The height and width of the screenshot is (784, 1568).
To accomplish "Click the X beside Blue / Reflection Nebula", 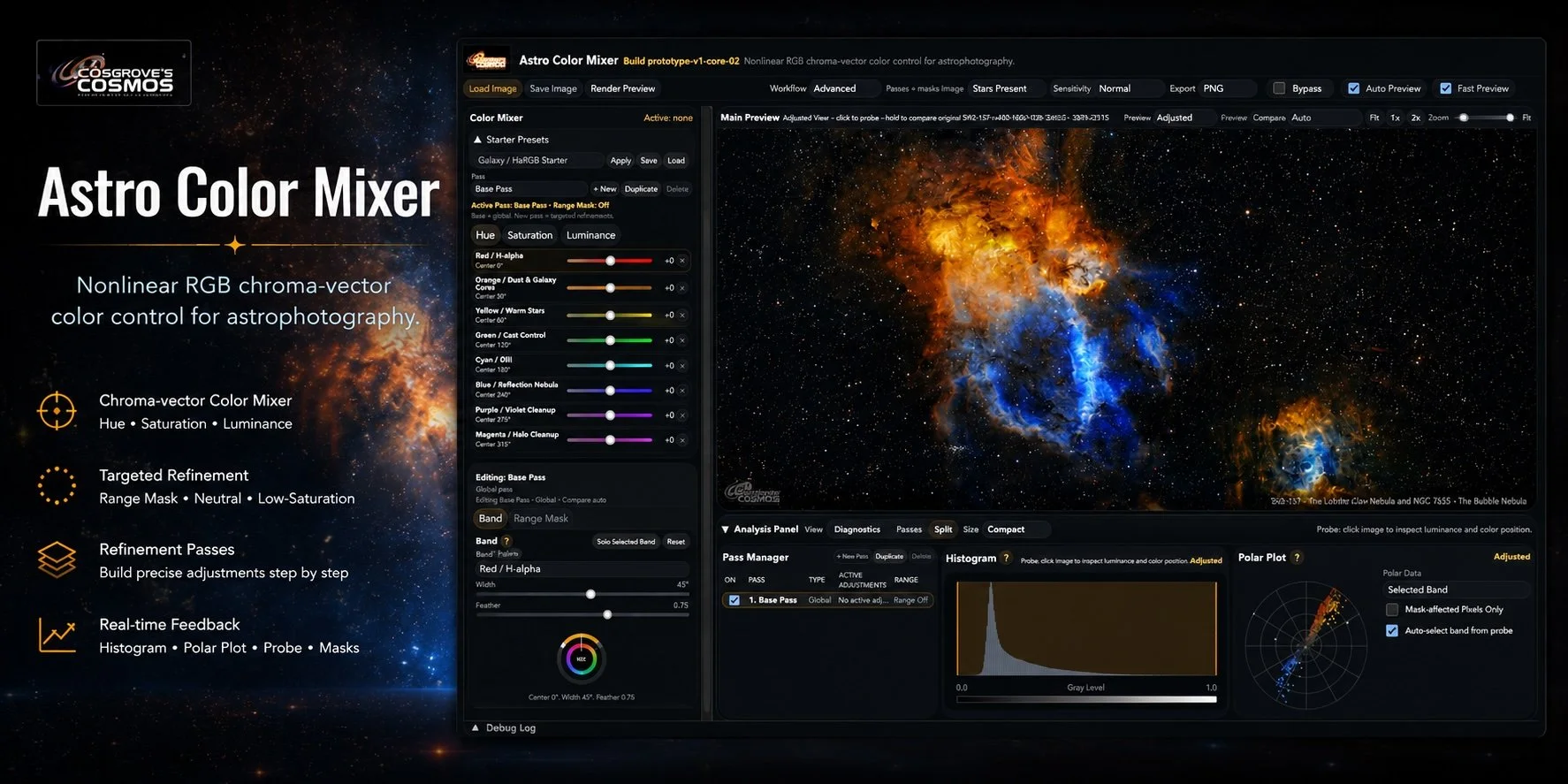I will pyautogui.click(x=682, y=391).
